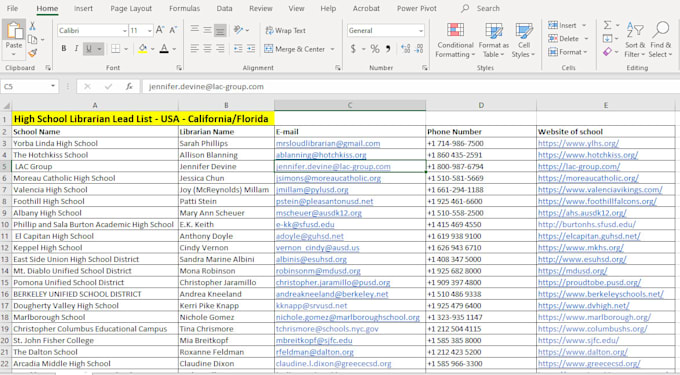This screenshot has height=375, width=680.
Task: Click the Borders icon
Action: (x=115, y=49)
